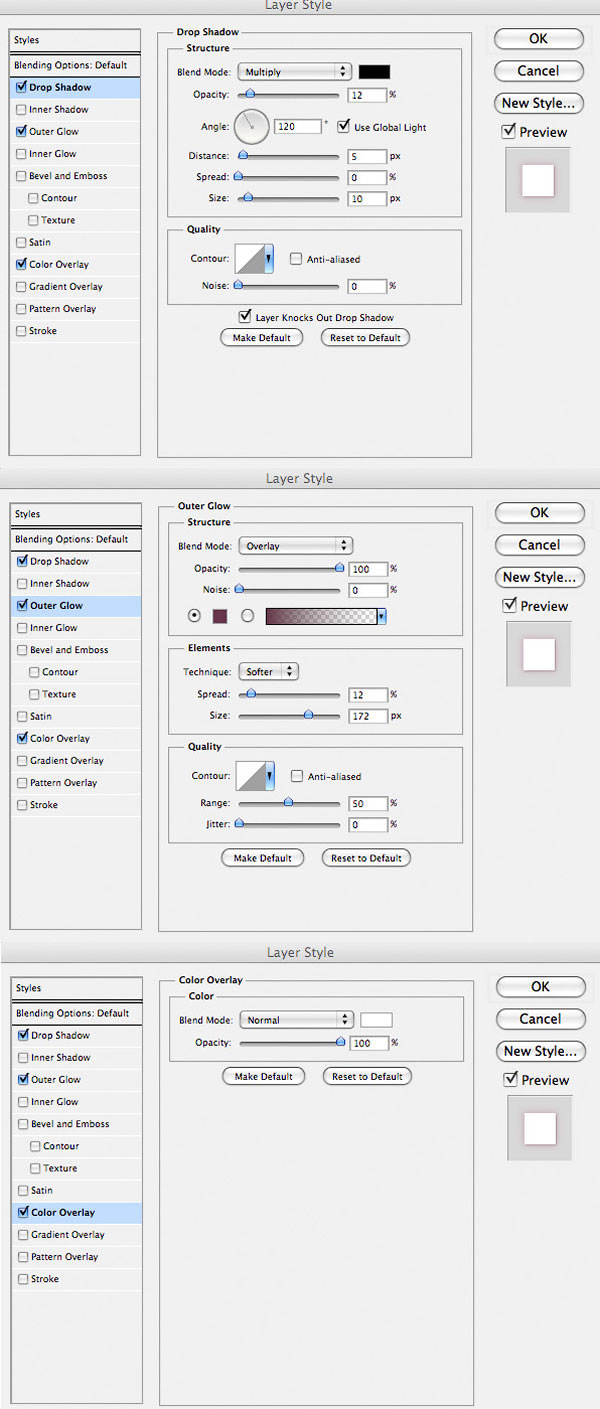
Task: Click Reset to Default under the Outer Glow settings
Action: pos(366,858)
